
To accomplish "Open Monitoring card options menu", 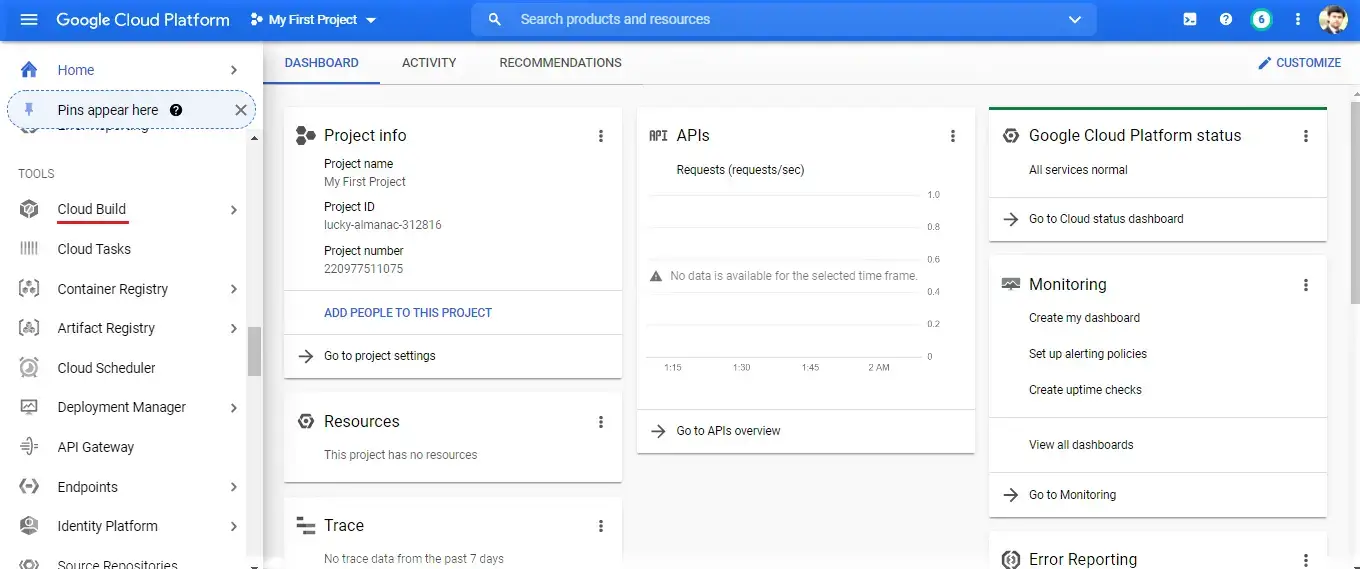I will click(1306, 285).
